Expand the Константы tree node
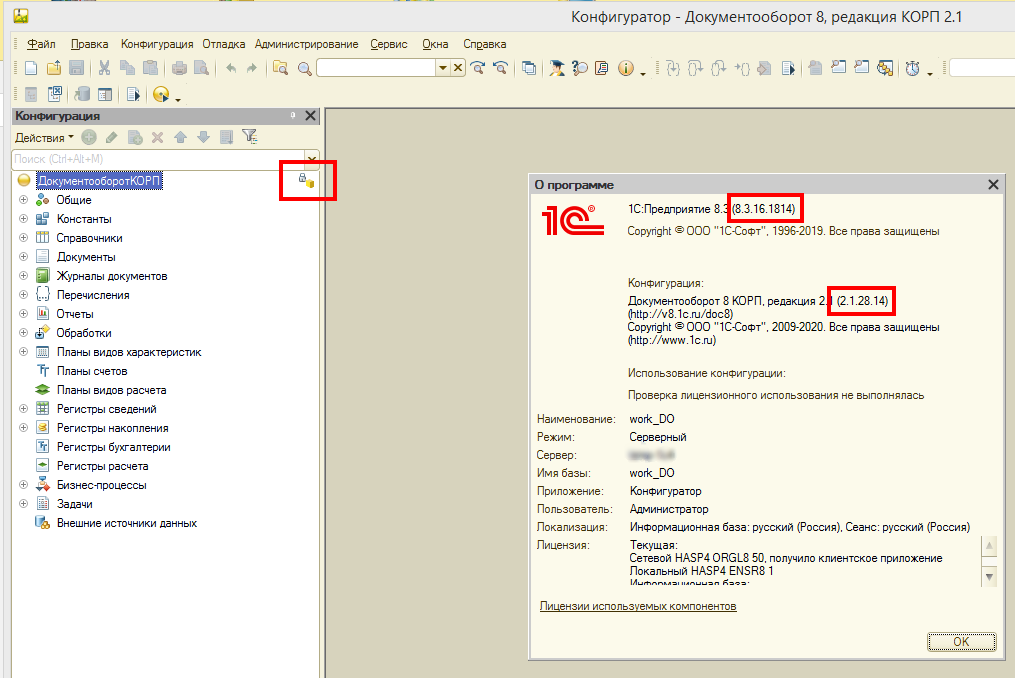Viewport: 1015px width, 678px height. 23,219
